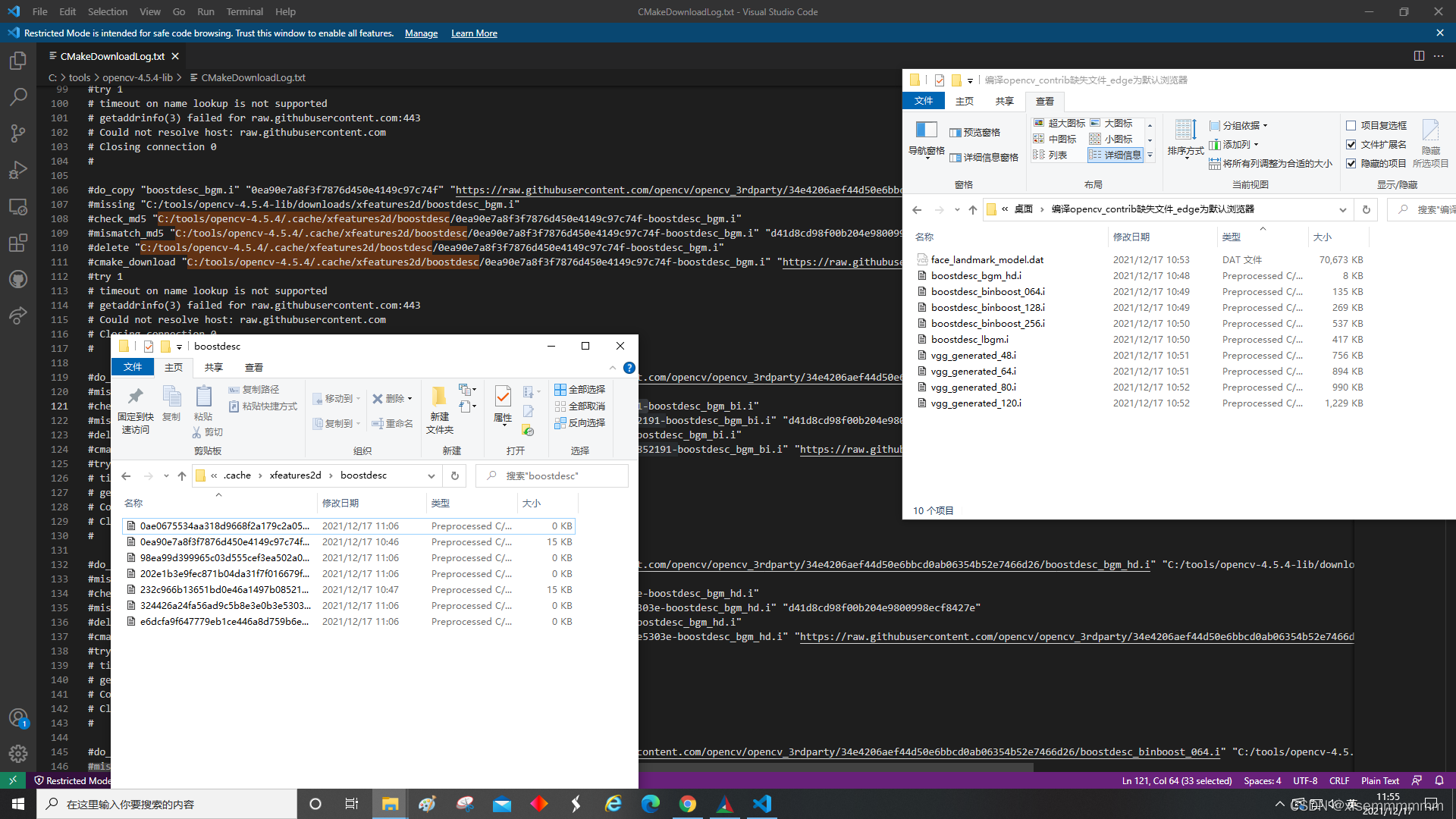Open the Accounts menu in the activity bar
The height and width of the screenshot is (819, 1456).
click(x=18, y=717)
